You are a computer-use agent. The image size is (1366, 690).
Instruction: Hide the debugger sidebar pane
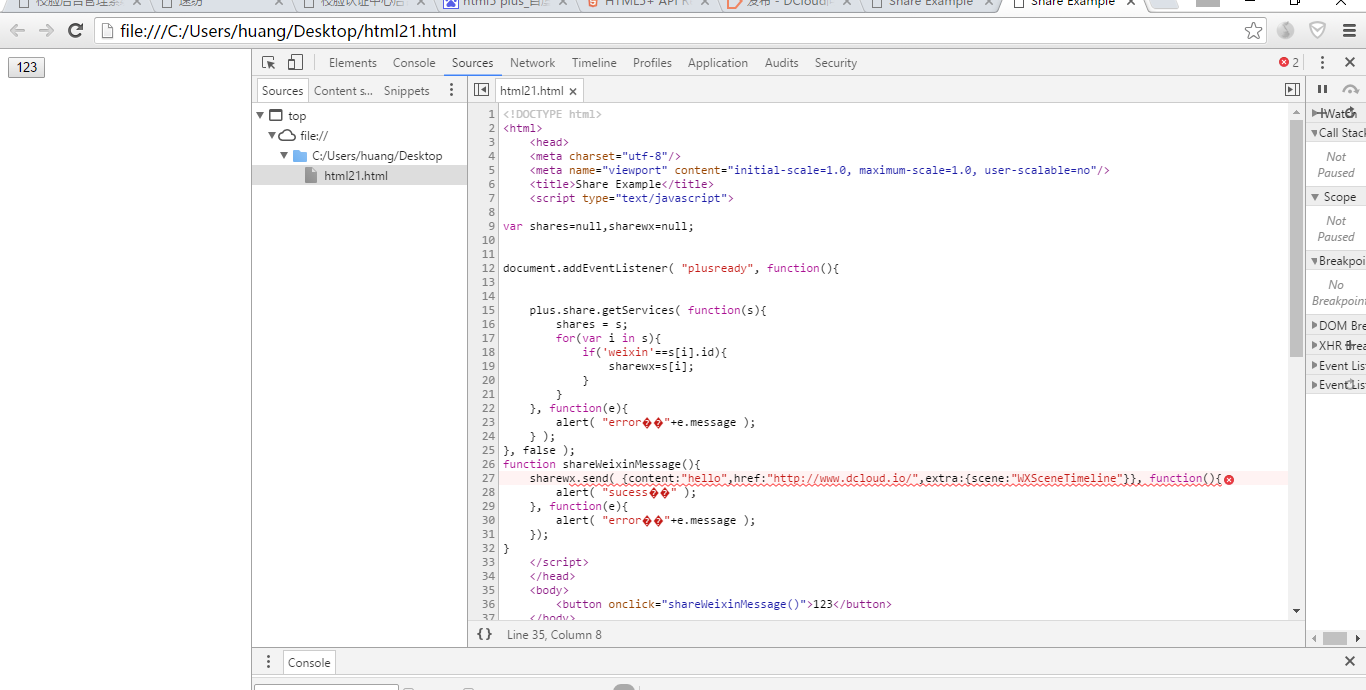pos(1292,90)
